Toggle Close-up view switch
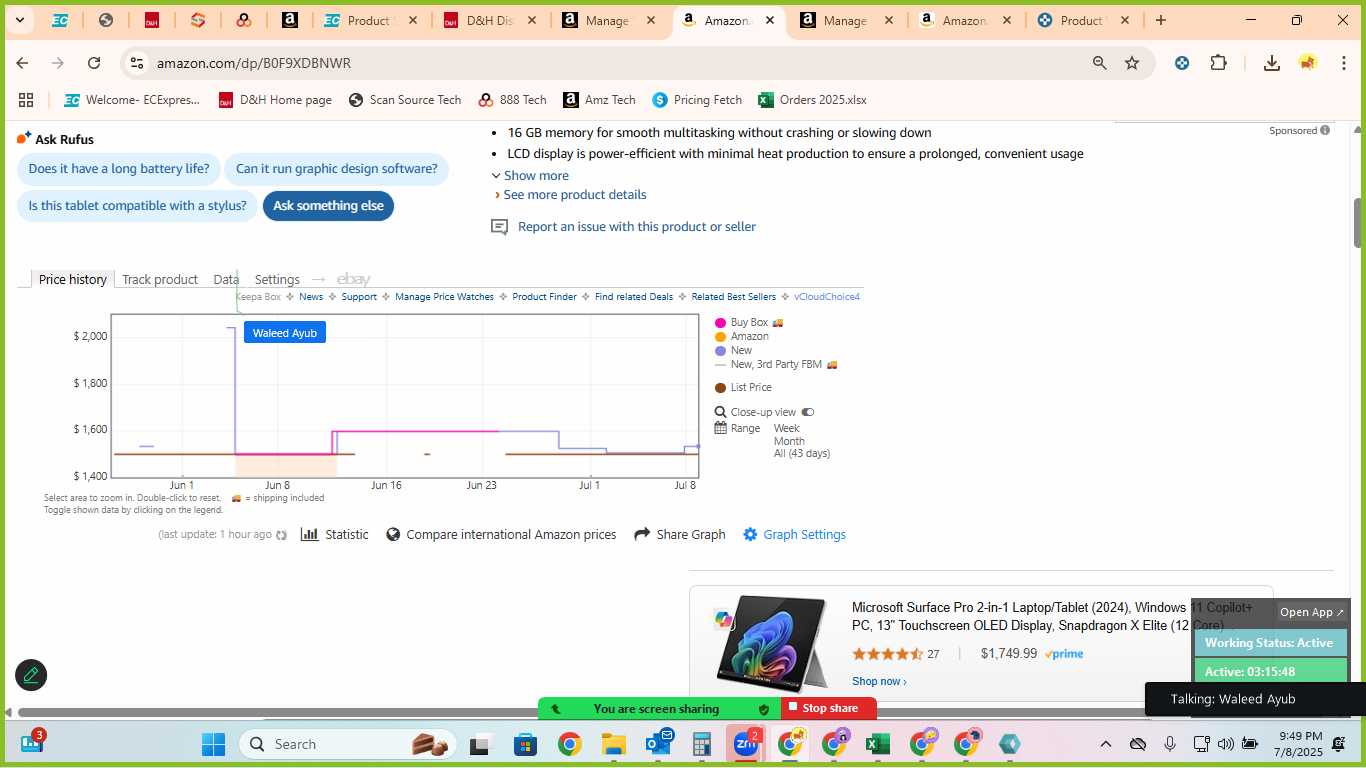 tap(808, 412)
